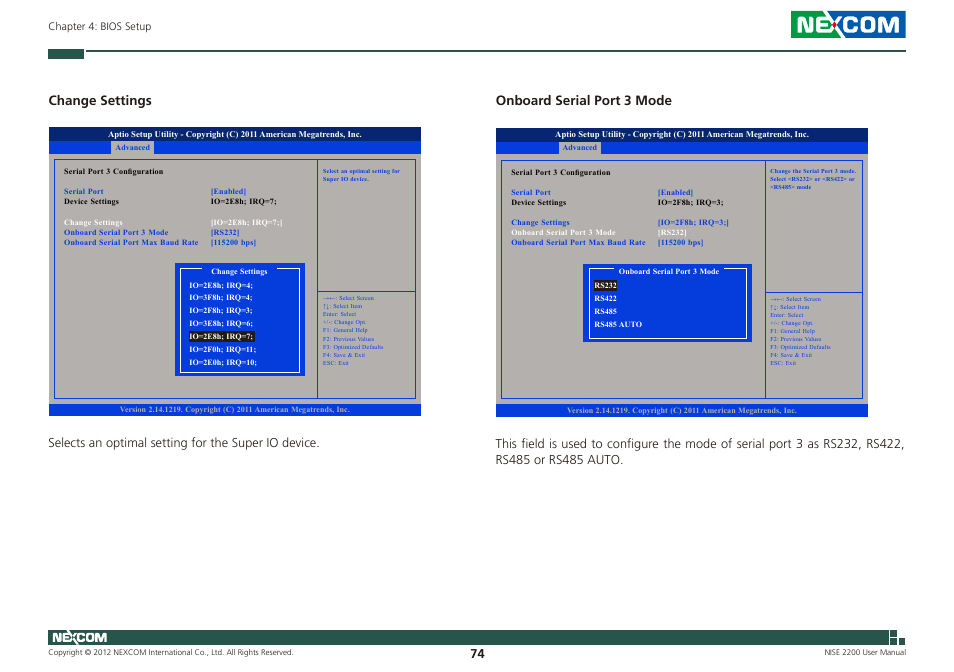Select the Advanced tab in the Serial Port 3 Mode BIOS screenshot
The image size is (954, 672).
[579, 147]
